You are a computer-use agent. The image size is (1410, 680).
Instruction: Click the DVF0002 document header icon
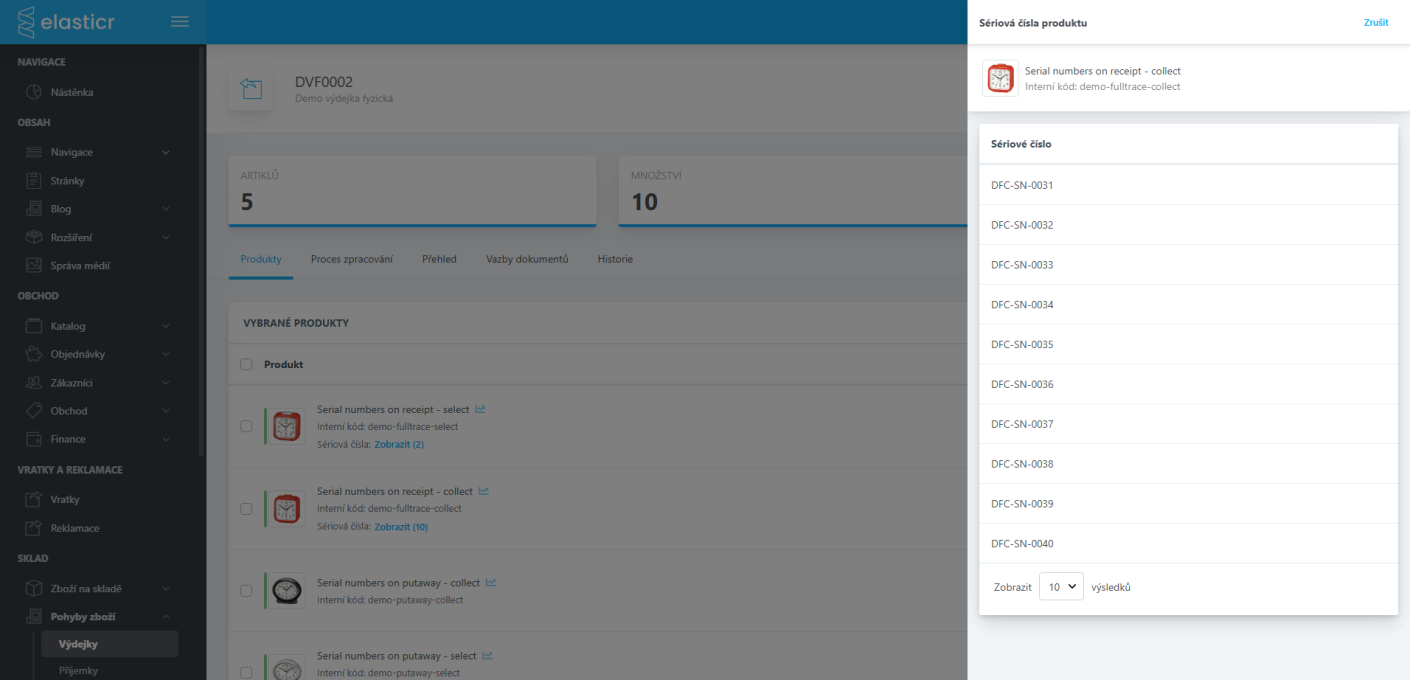251,90
